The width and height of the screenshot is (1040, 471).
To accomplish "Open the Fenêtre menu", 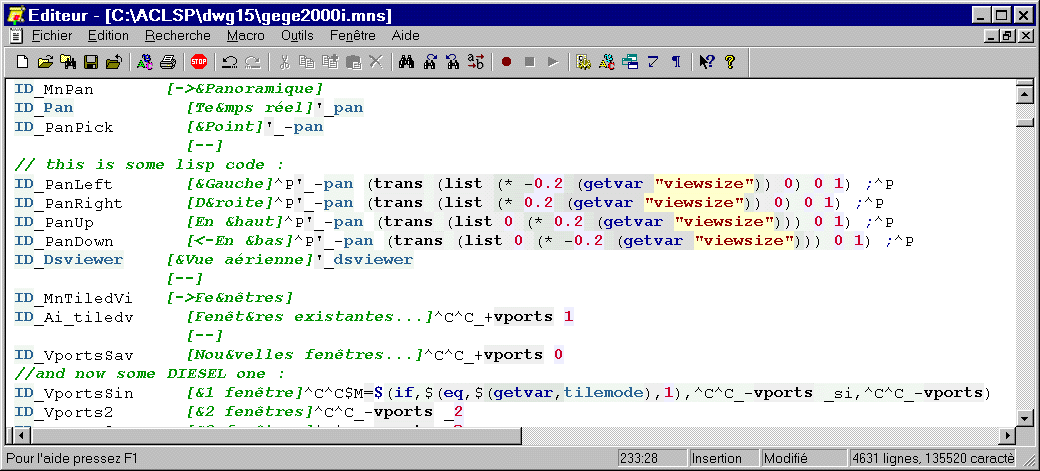I will click(352, 36).
